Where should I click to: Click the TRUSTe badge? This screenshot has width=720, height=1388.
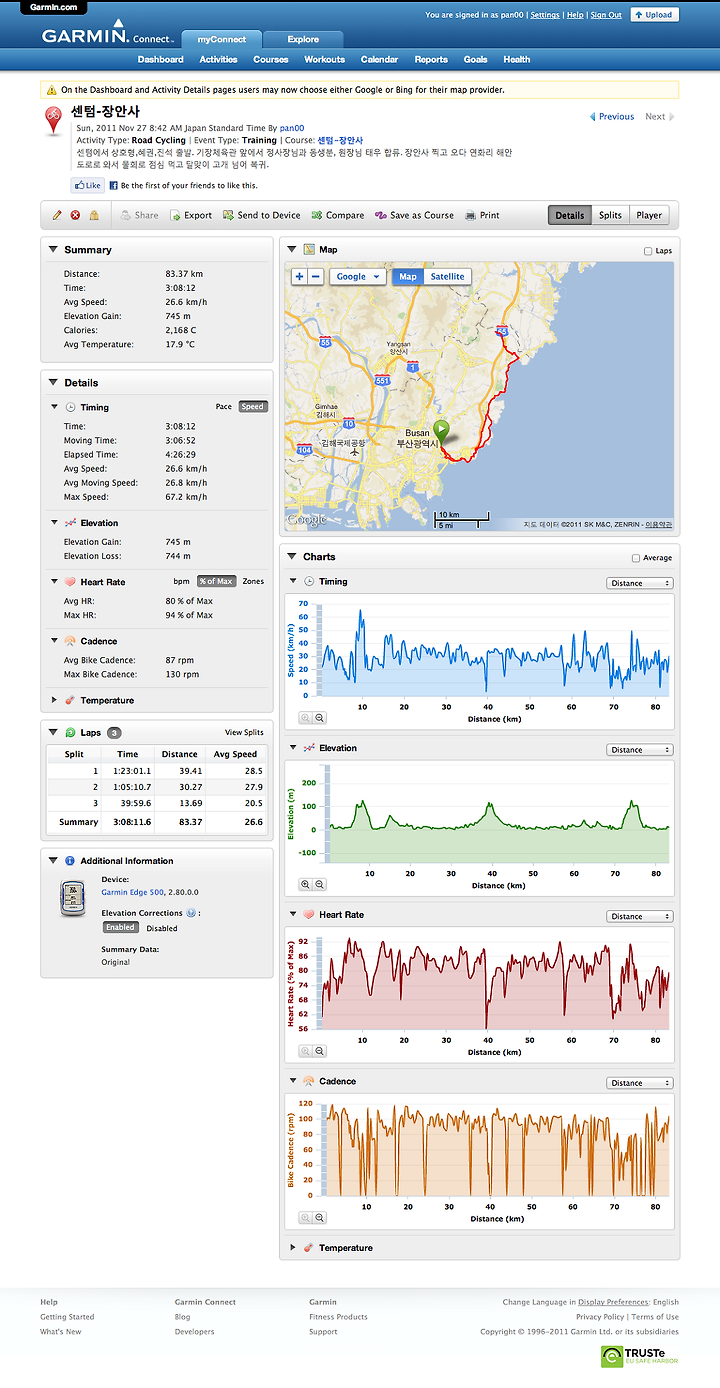(640, 1356)
